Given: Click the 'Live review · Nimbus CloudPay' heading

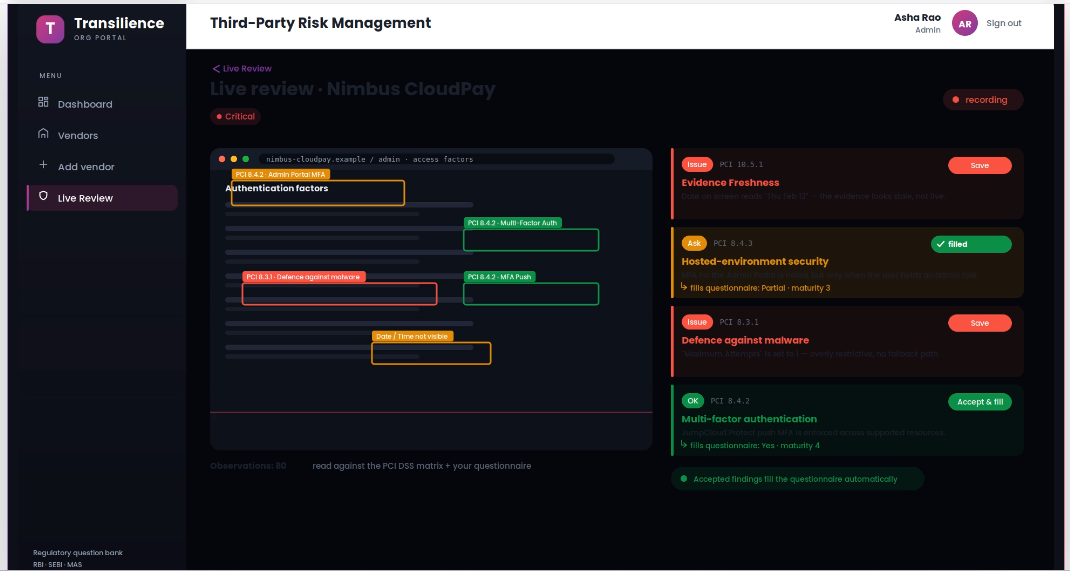Looking at the screenshot, I should [x=352, y=89].
